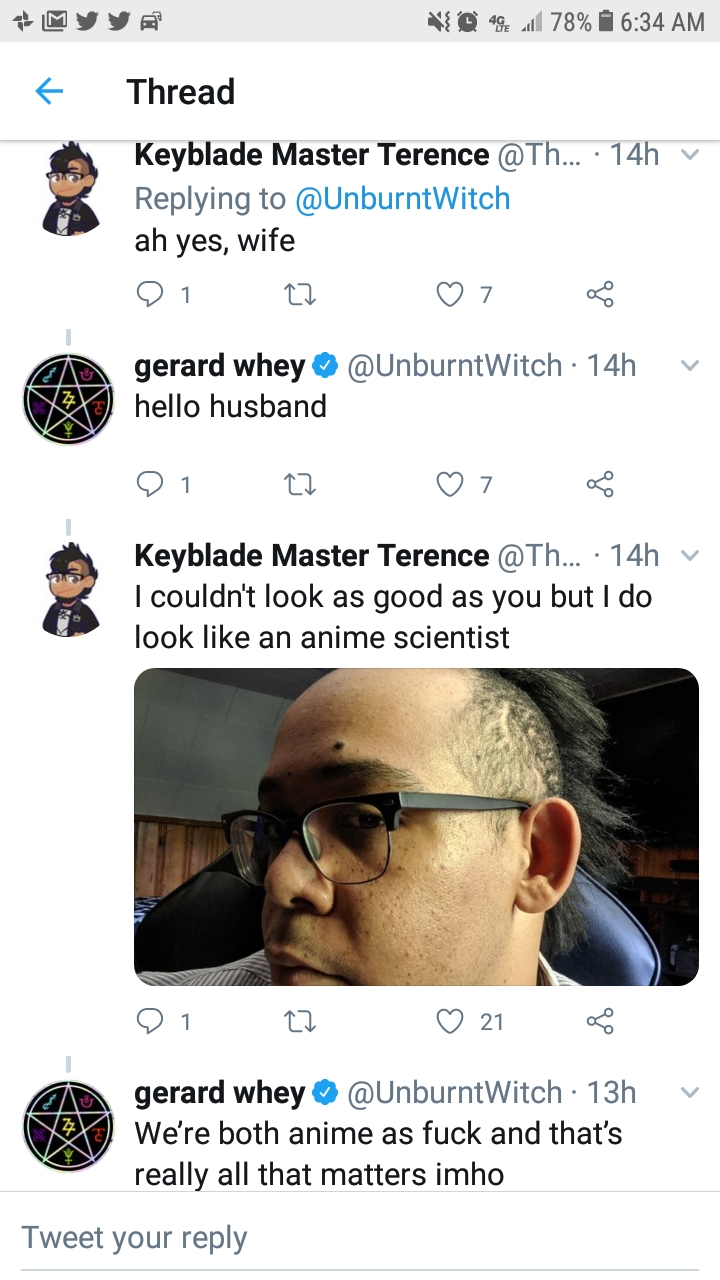
Task: Open options chevron on "hello husband" tweet
Action: click(688, 366)
